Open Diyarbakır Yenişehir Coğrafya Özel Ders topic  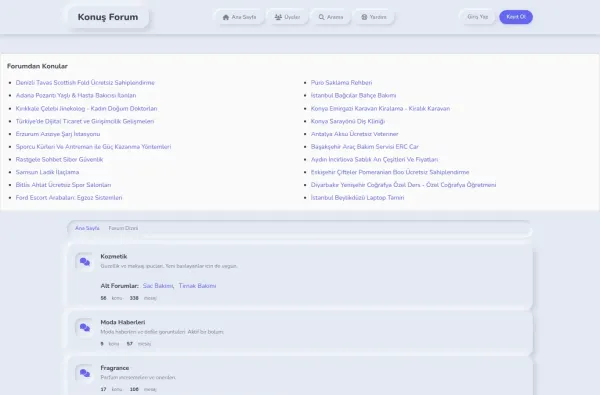point(403,185)
